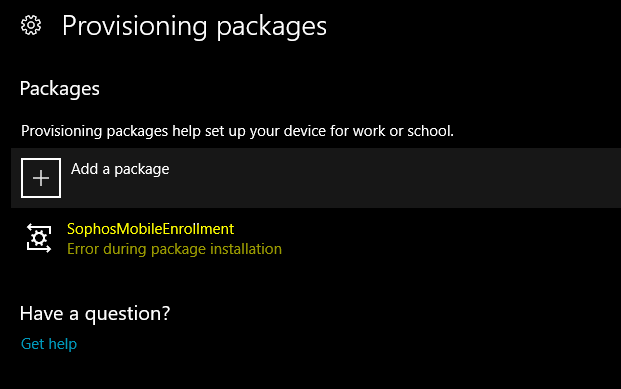Open the Get help link

click(x=49, y=344)
